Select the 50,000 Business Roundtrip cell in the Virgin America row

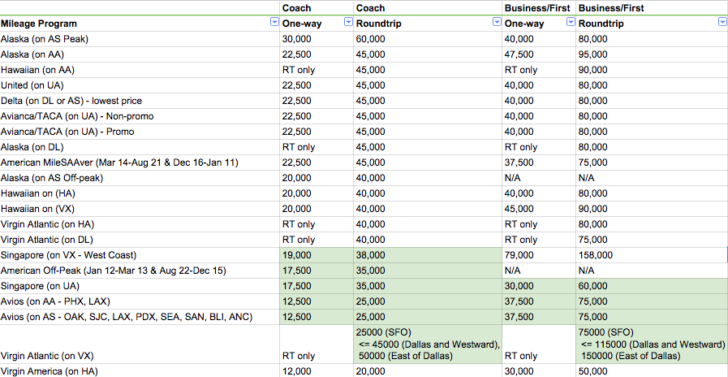point(652,370)
